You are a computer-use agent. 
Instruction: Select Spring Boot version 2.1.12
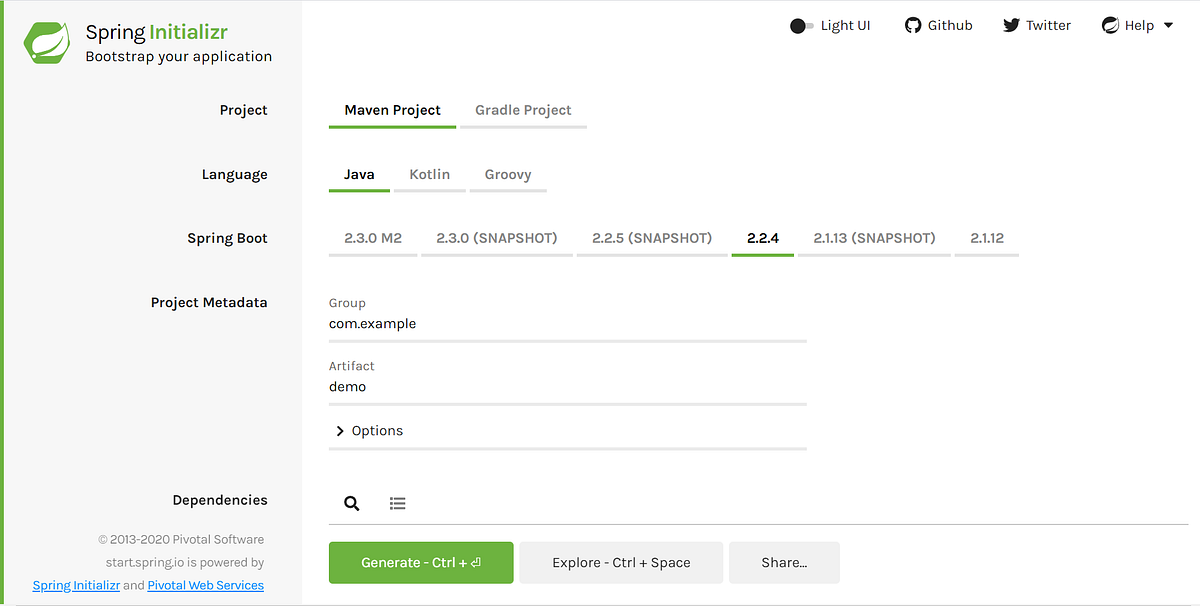coord(986,238)
